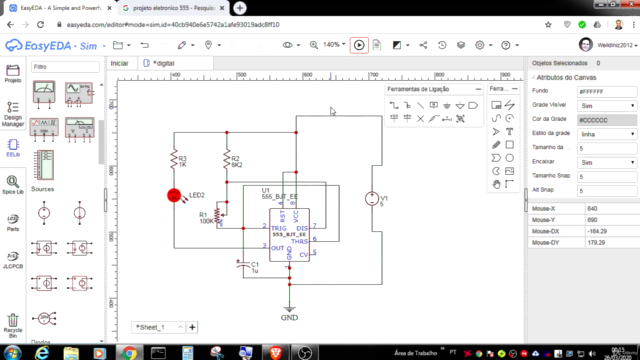The width and height of the screenshot is (640, 360).
Task: Place an outlined ground symbol
Action: (460, 105)
